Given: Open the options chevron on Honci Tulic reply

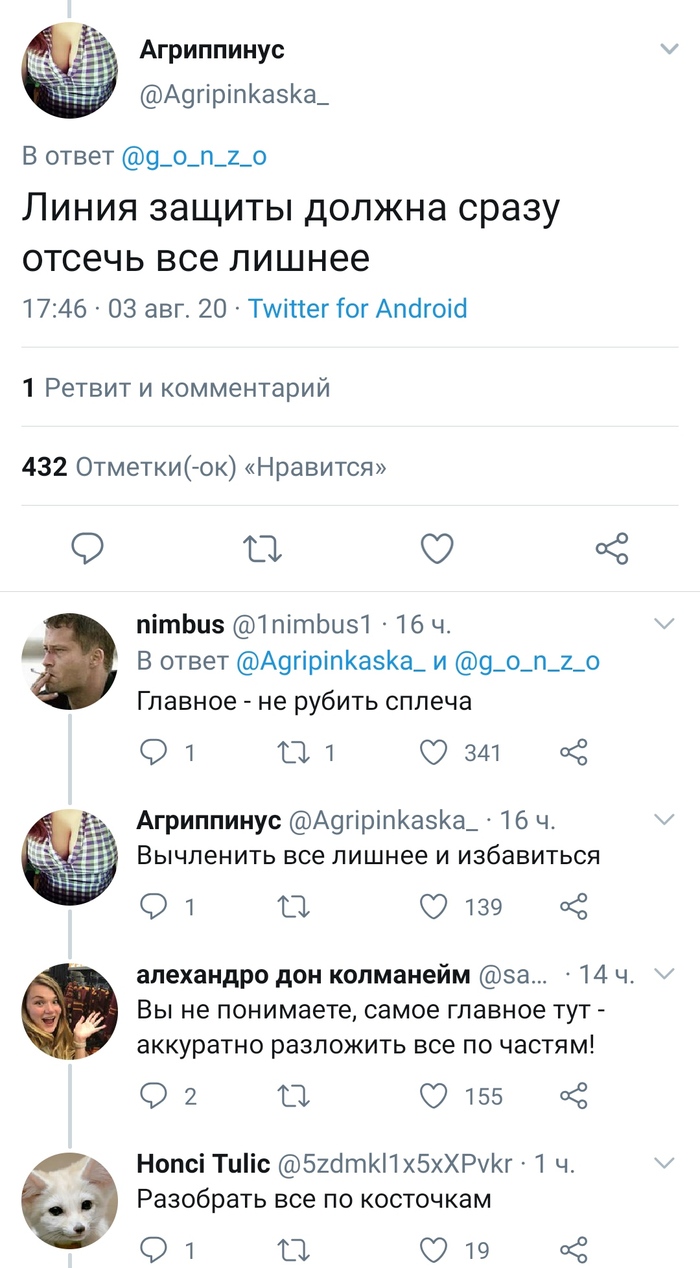Looking at the screenshot, I should [x=664, y=1163].
